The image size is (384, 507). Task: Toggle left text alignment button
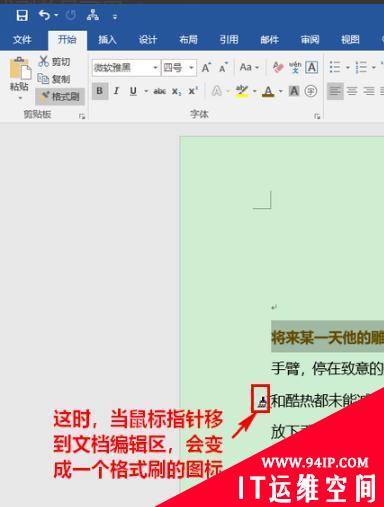[335, 91]
